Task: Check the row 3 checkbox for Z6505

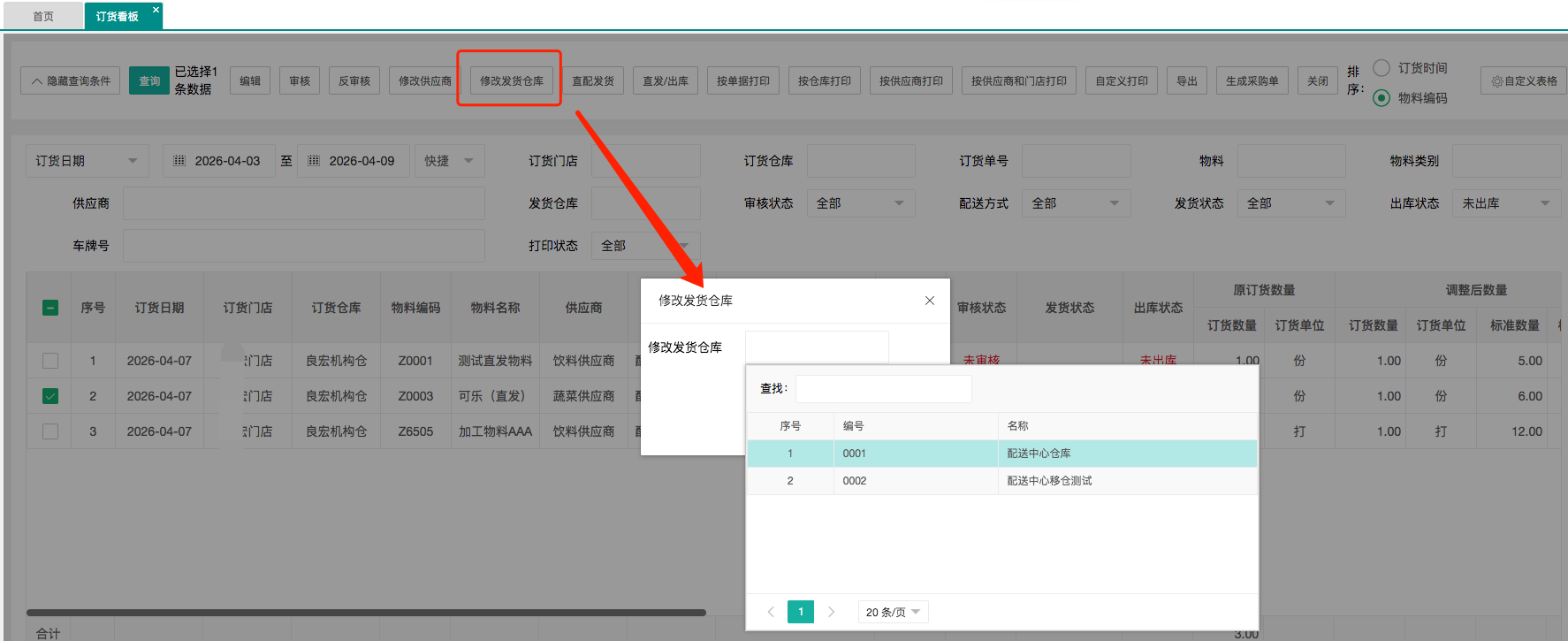Action: [x=50, y=431]
